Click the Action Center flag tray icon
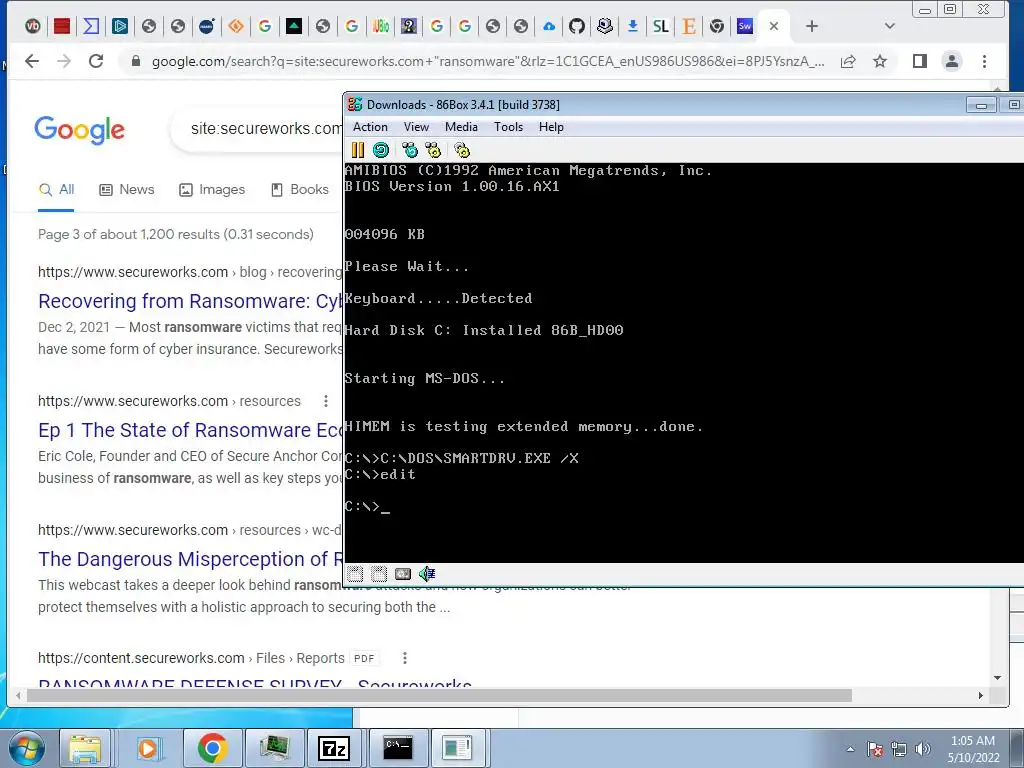This screenshot has width=1024, height=768. (x=875, y=749)
